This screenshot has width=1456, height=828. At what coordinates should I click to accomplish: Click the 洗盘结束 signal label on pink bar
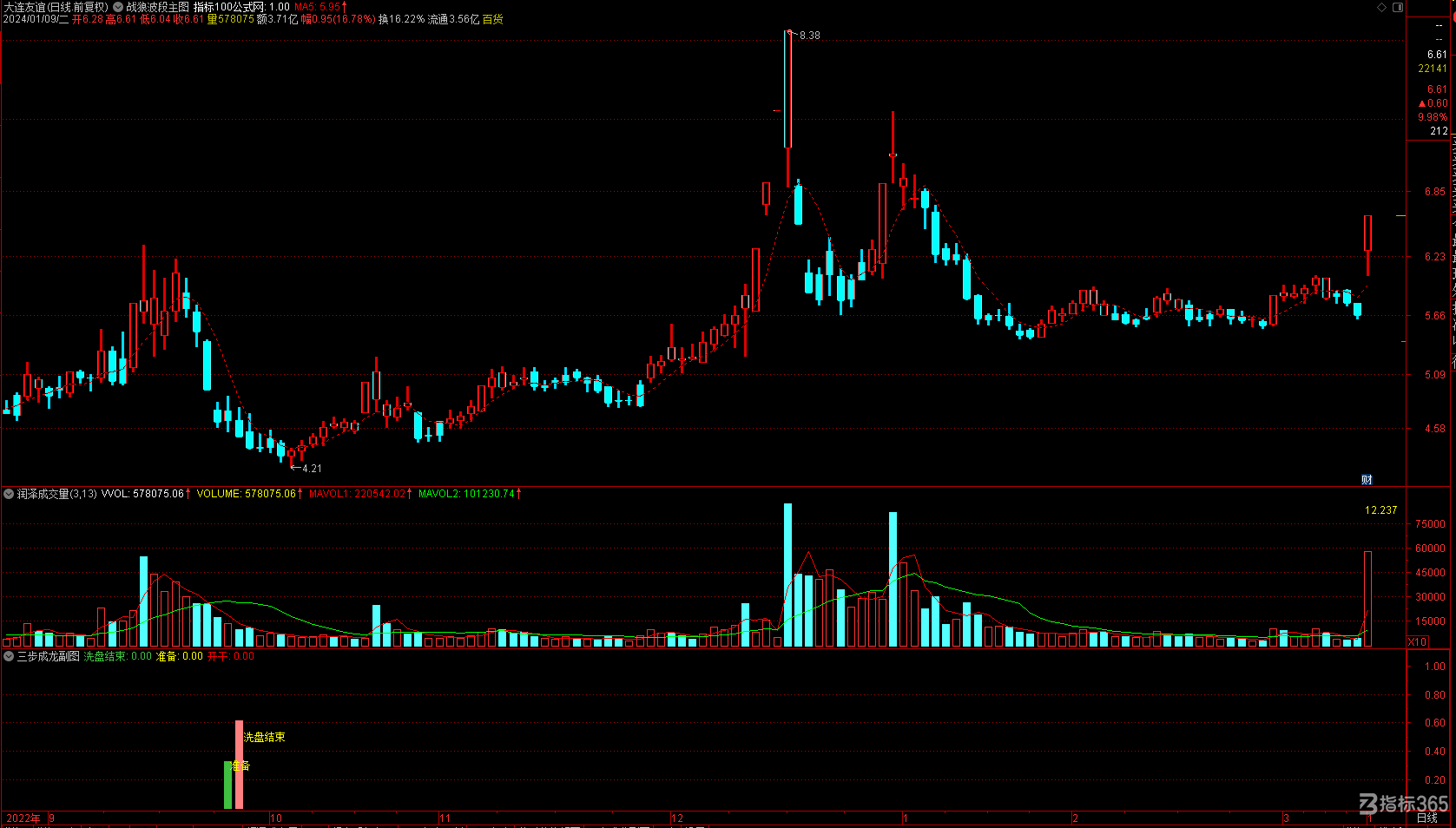265,737
